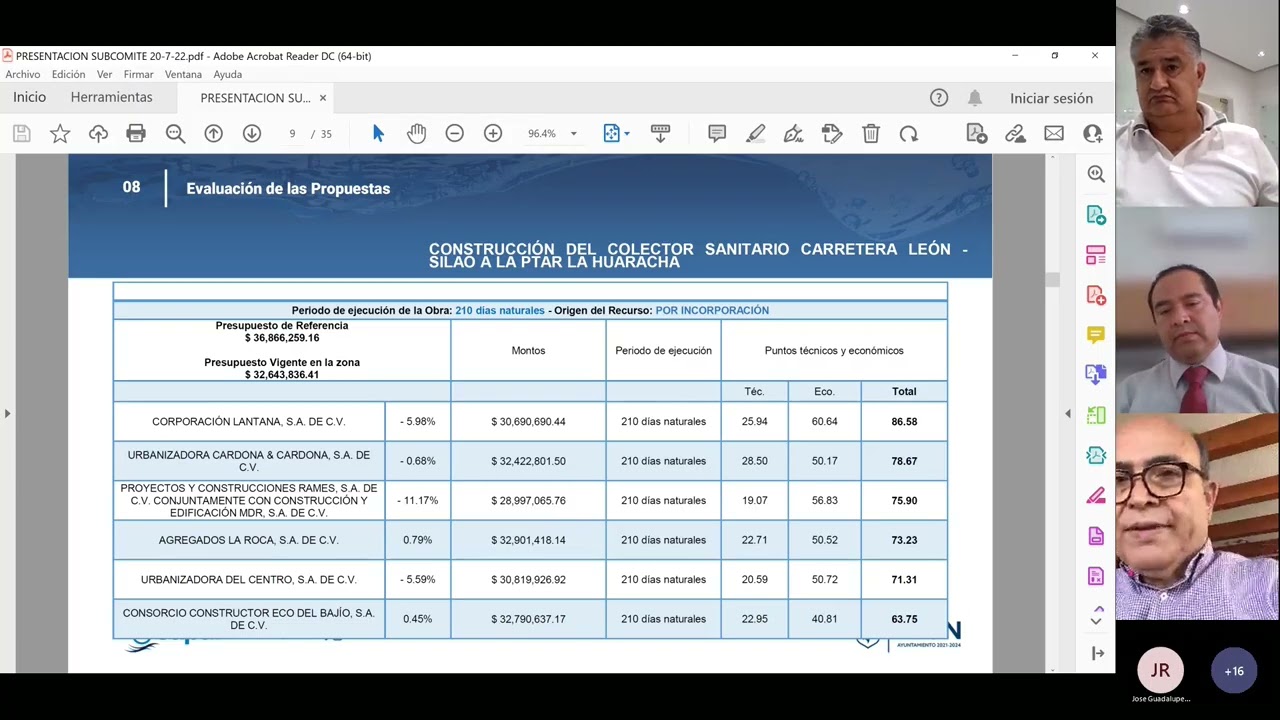This screenshot has width=1280, height=720.
Task: Open Fill and Sign pen sidebar tool
Action: tap(1096, 496)
